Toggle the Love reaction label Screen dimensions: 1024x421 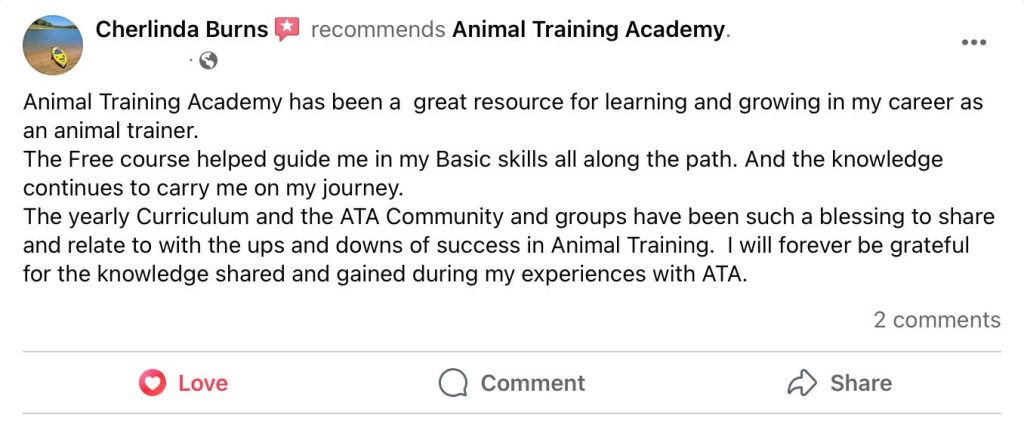[x=203, y=383]
